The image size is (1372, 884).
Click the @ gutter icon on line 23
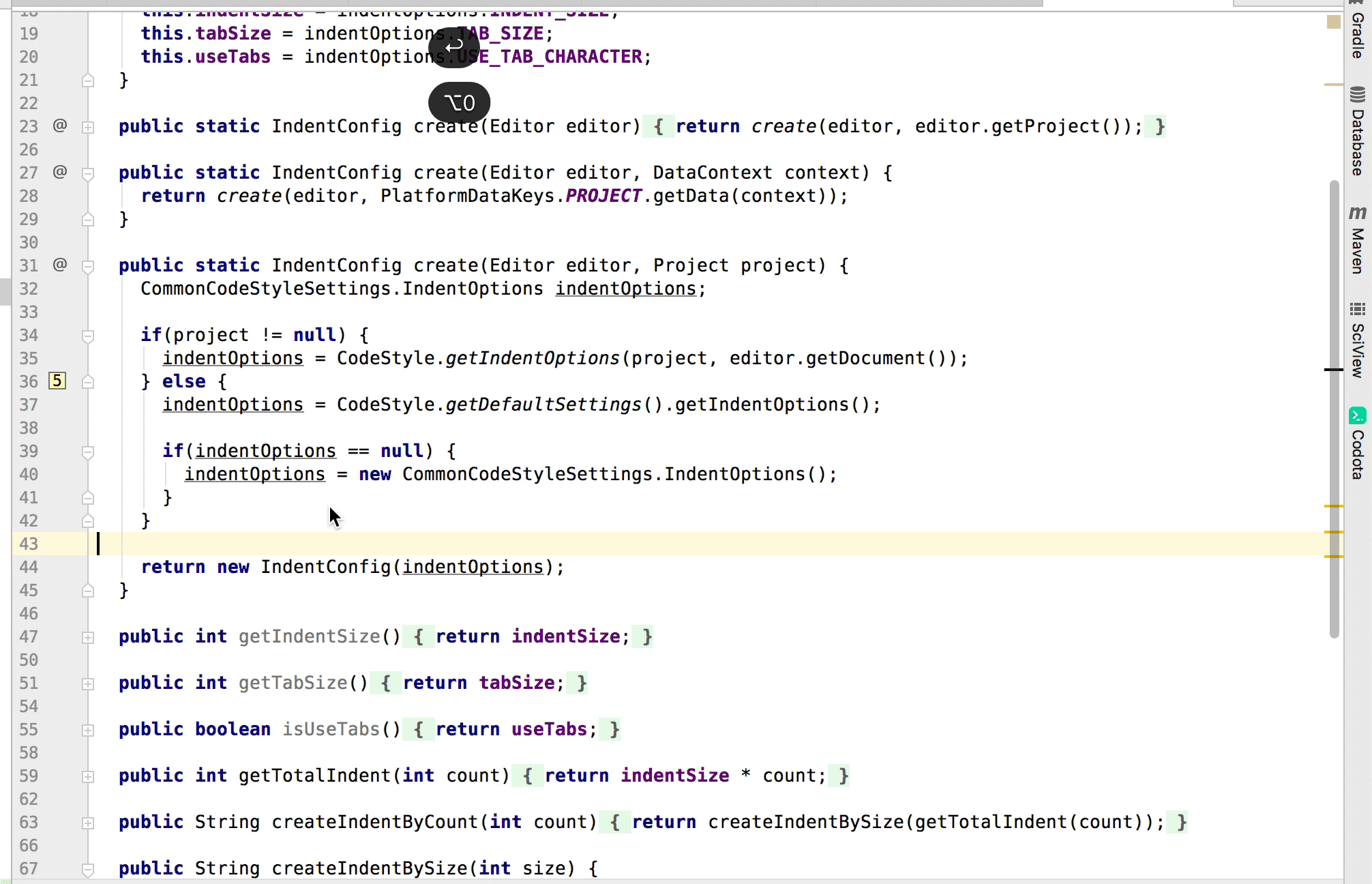pos(60,126)
